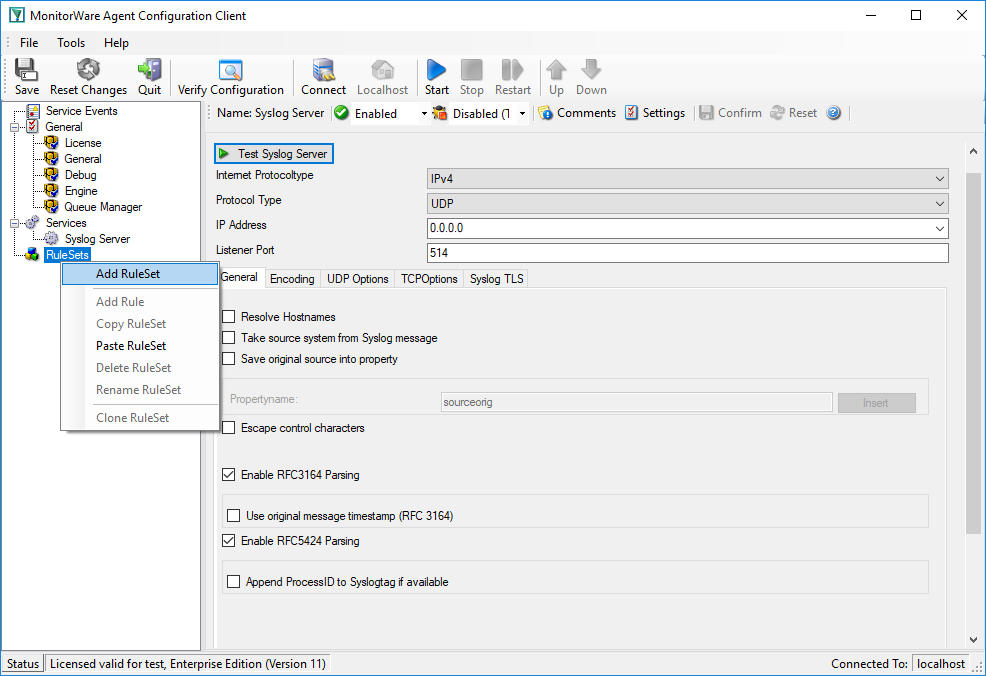
Task: Select the Service Events tree item
Action: pyautogui.click(x=81, y=111)
